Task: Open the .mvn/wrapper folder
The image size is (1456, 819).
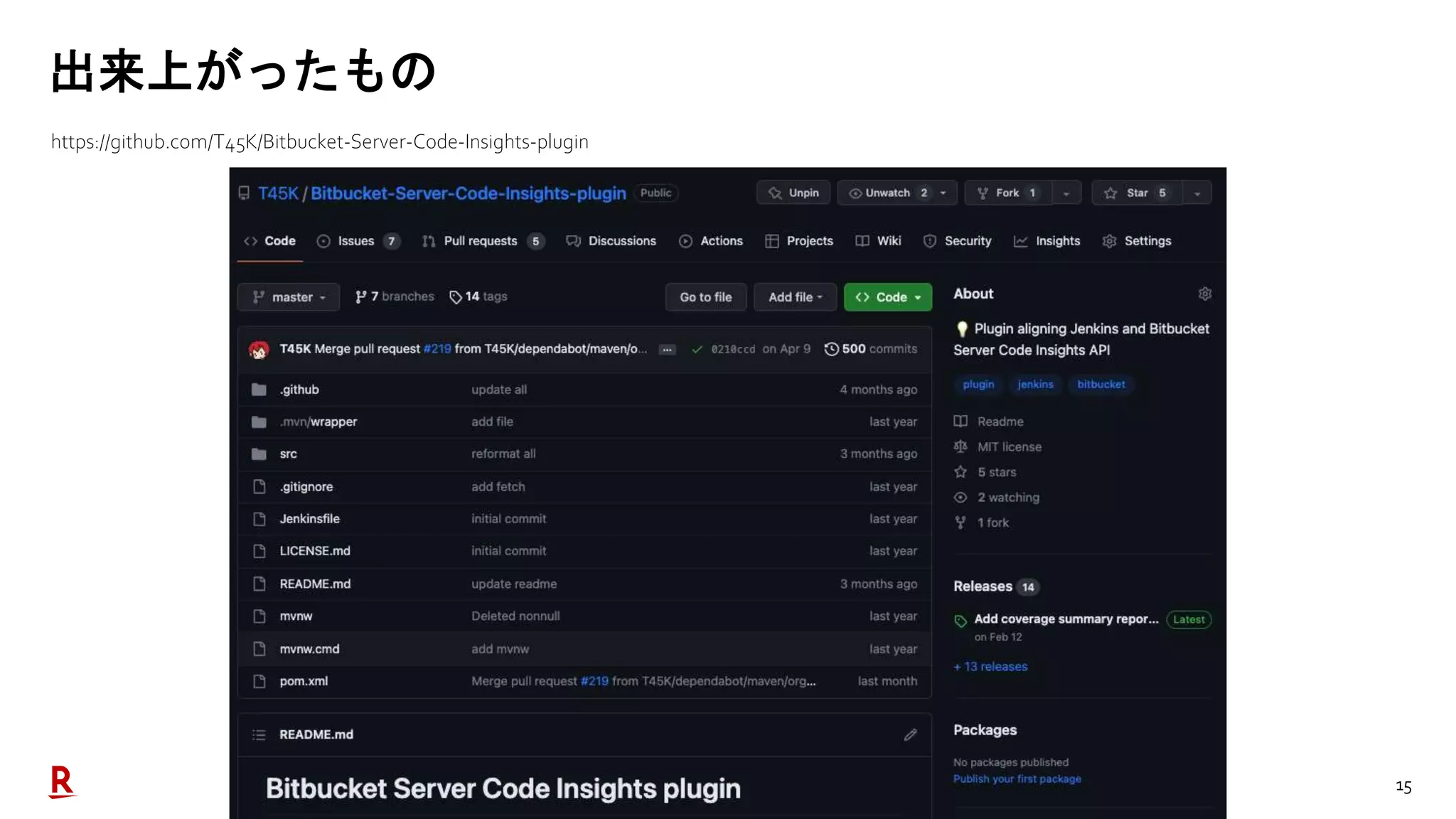Action: click(318, 422)
